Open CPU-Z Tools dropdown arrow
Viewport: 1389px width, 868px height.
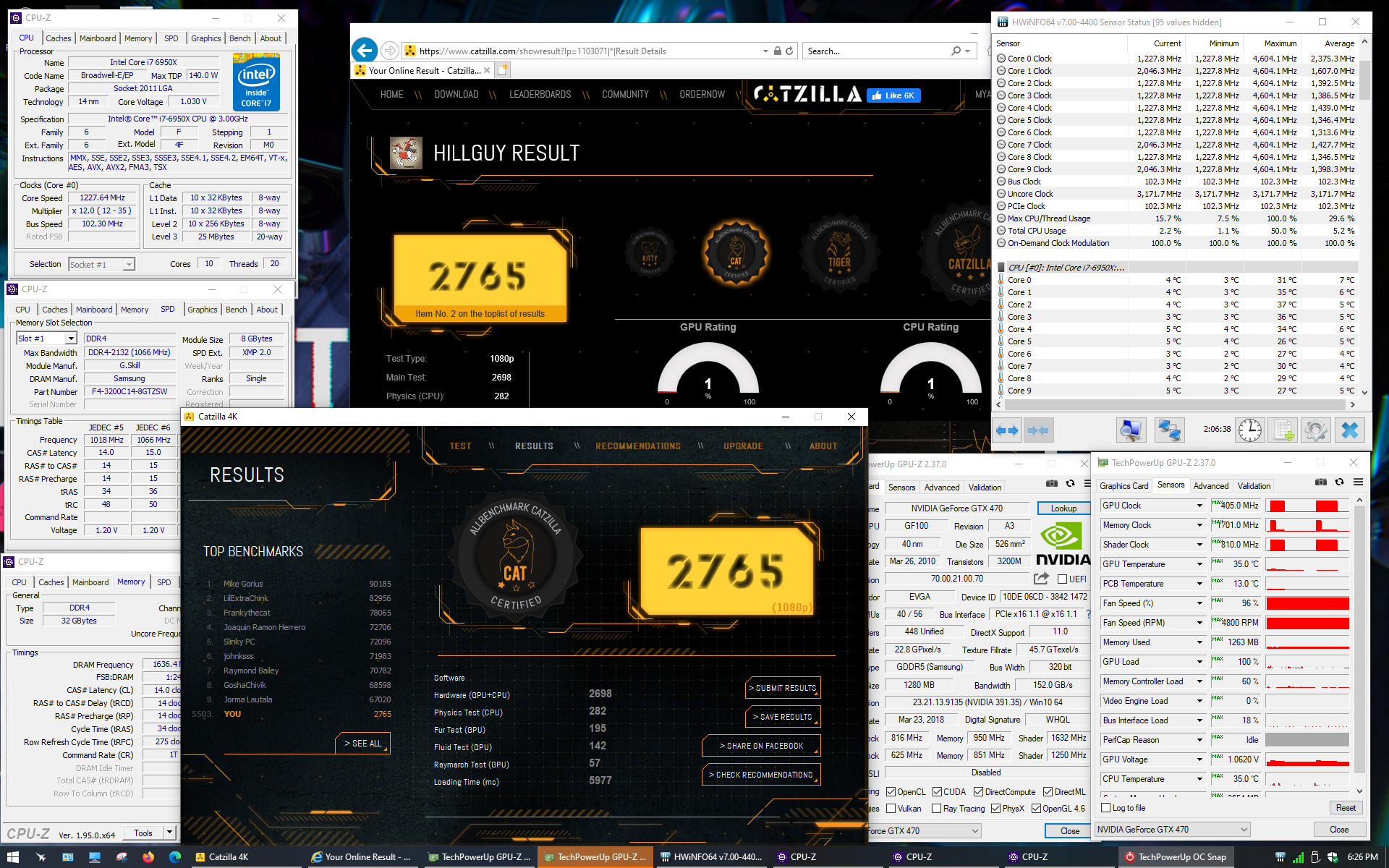click(x=170, y=833)
